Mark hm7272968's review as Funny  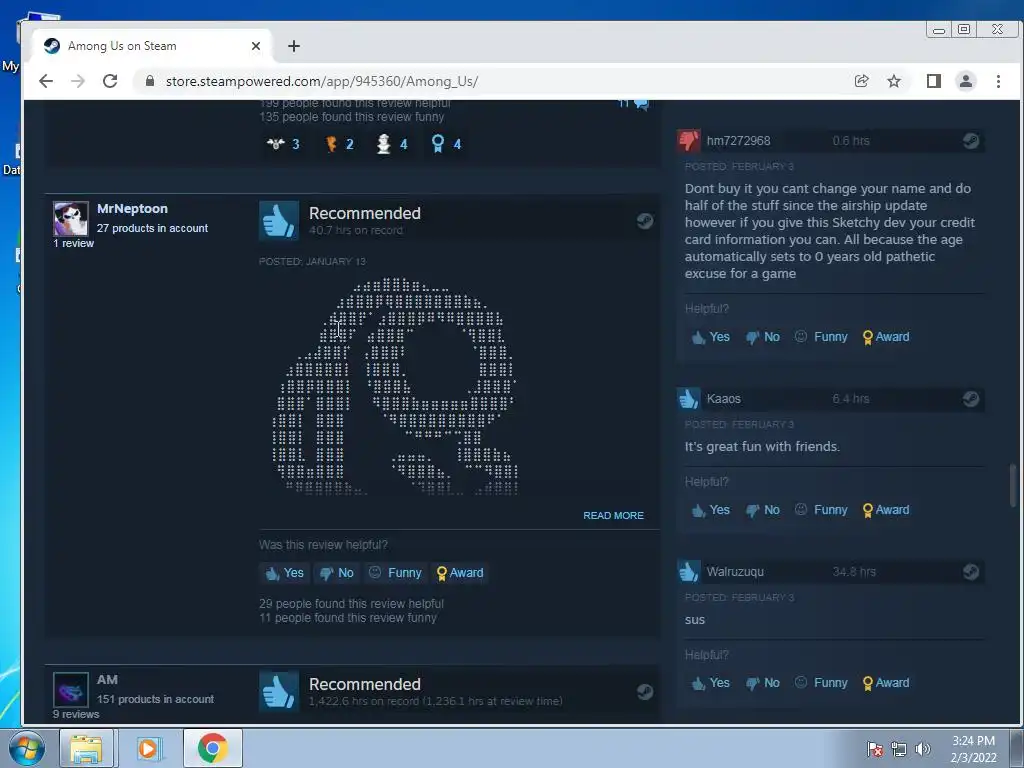pyautogui.click(x=821, y=337)
